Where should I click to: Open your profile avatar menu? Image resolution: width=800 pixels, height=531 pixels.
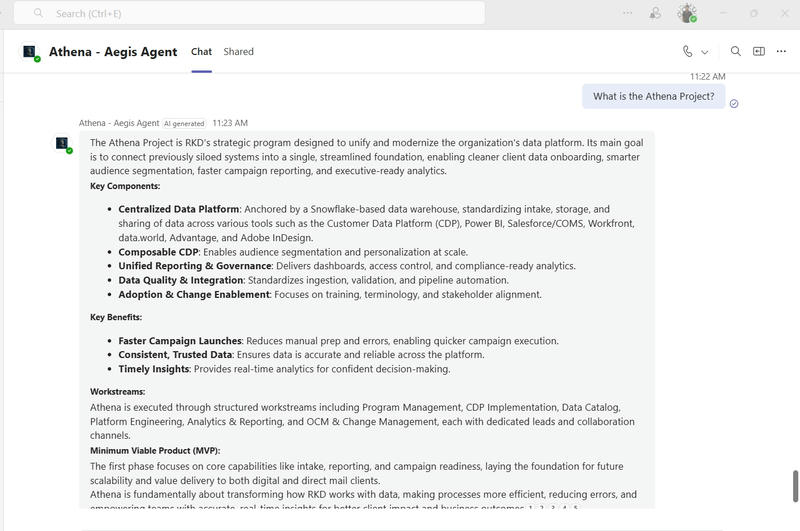(x=686, y=13)
